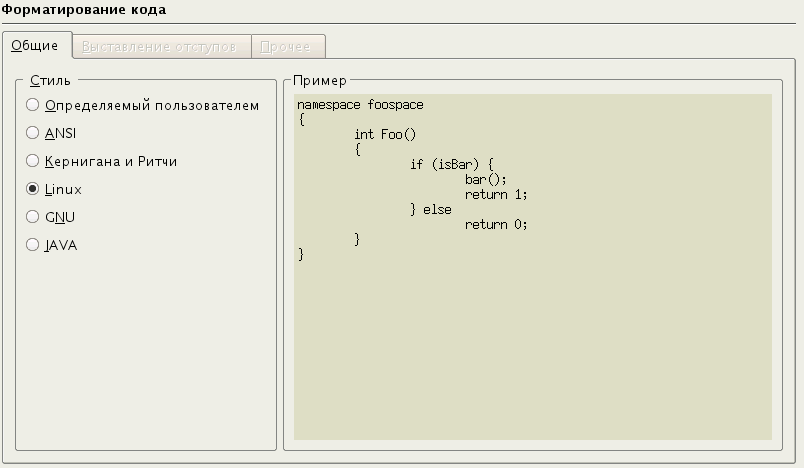Open the Выставление отступов tab
This screenshot has width=804, height=468.
160,47
